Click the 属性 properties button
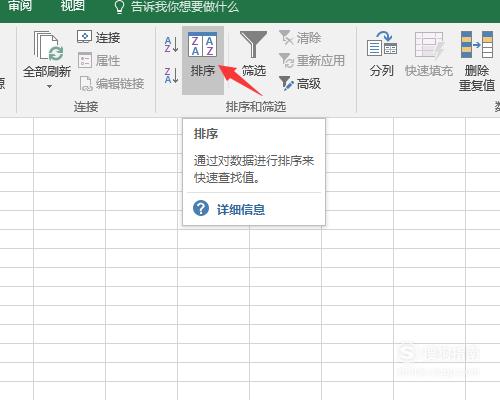Image resolution: width=500 pixels, height=400 pixels. tap(99, 60)
